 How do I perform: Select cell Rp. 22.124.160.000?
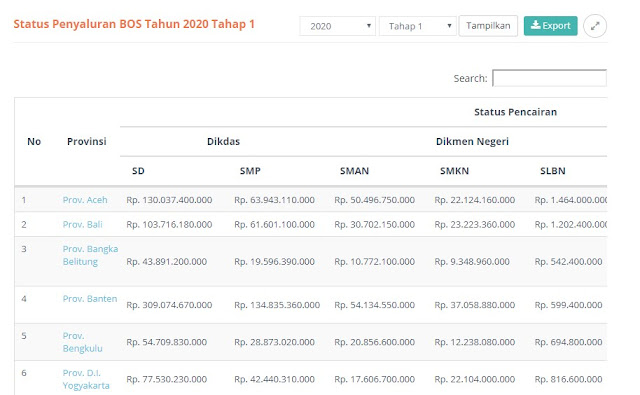tap(475, 200)
